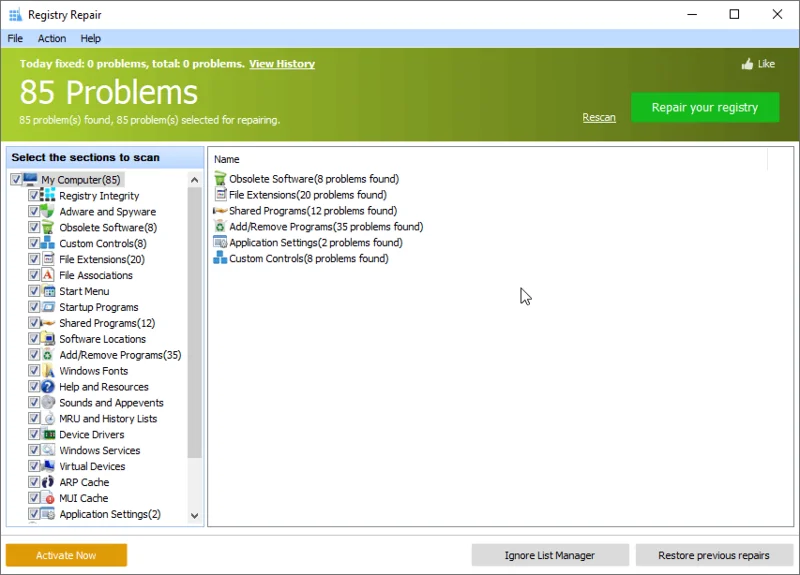Viewport: 800px width, 575px height.
Task: Click the ARP Cache footprints icon
Action: pos(48,482)
